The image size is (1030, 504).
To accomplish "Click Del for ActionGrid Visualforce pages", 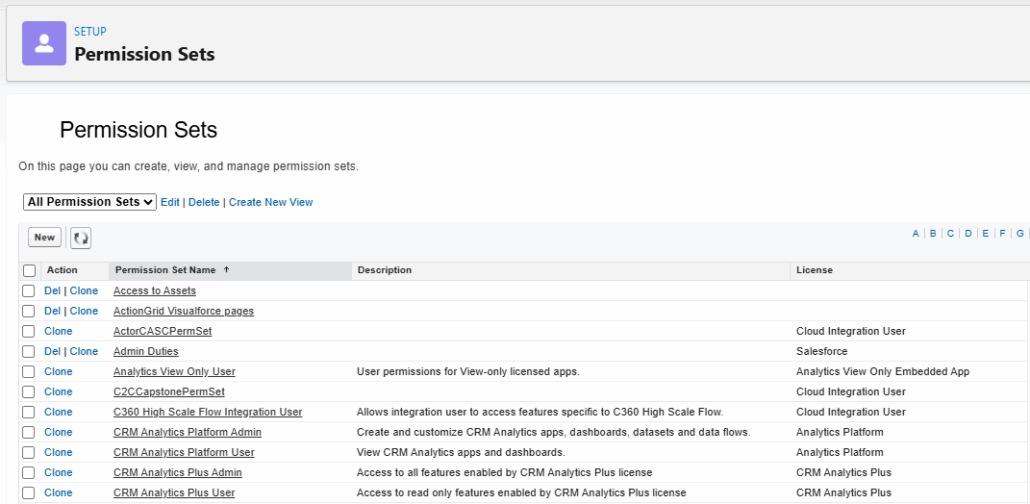I will pyautogui.click(x=52, y=311).
